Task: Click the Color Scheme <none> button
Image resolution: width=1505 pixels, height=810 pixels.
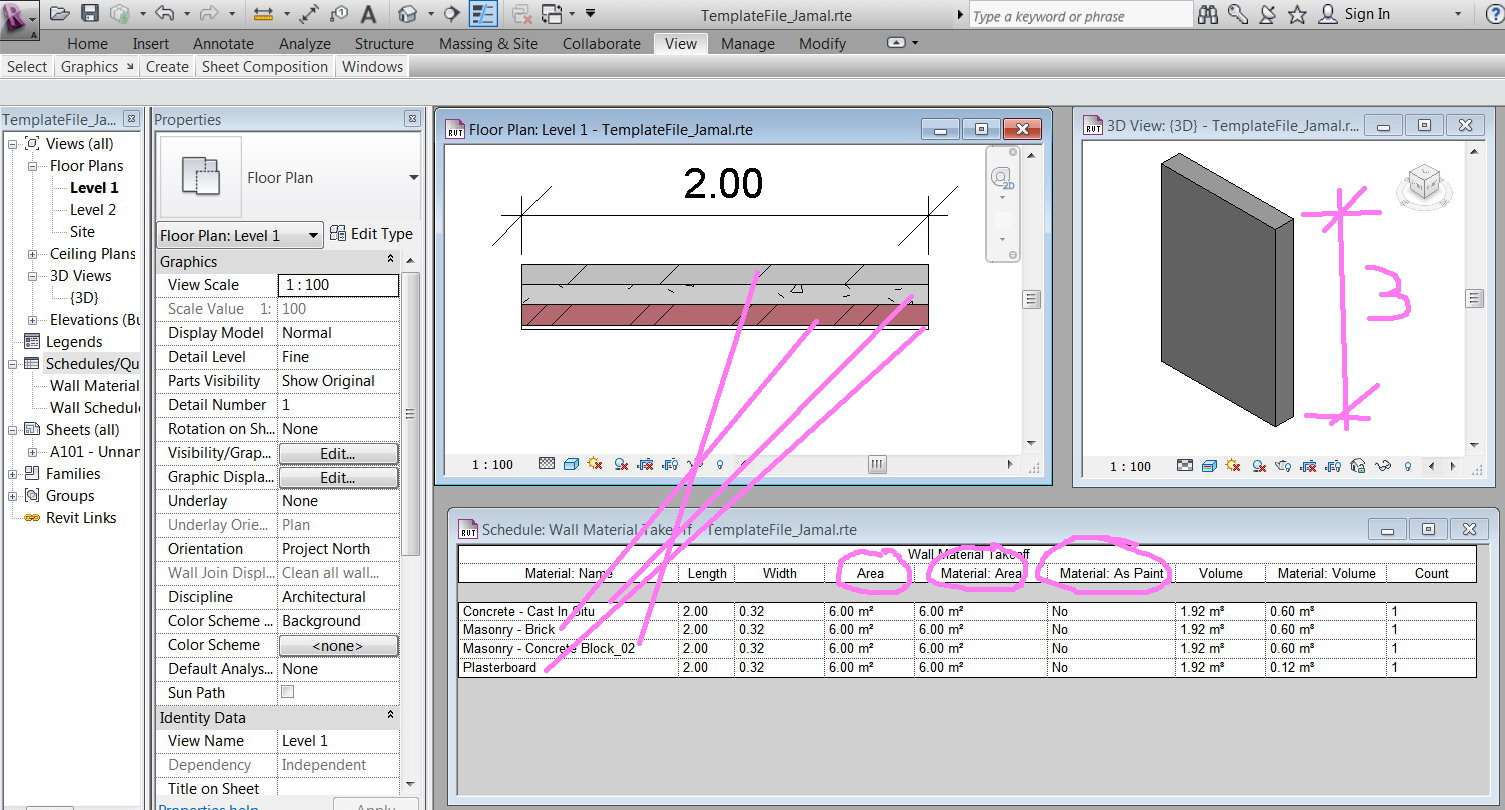Action: pyautogui.click(x=338, y=645)
